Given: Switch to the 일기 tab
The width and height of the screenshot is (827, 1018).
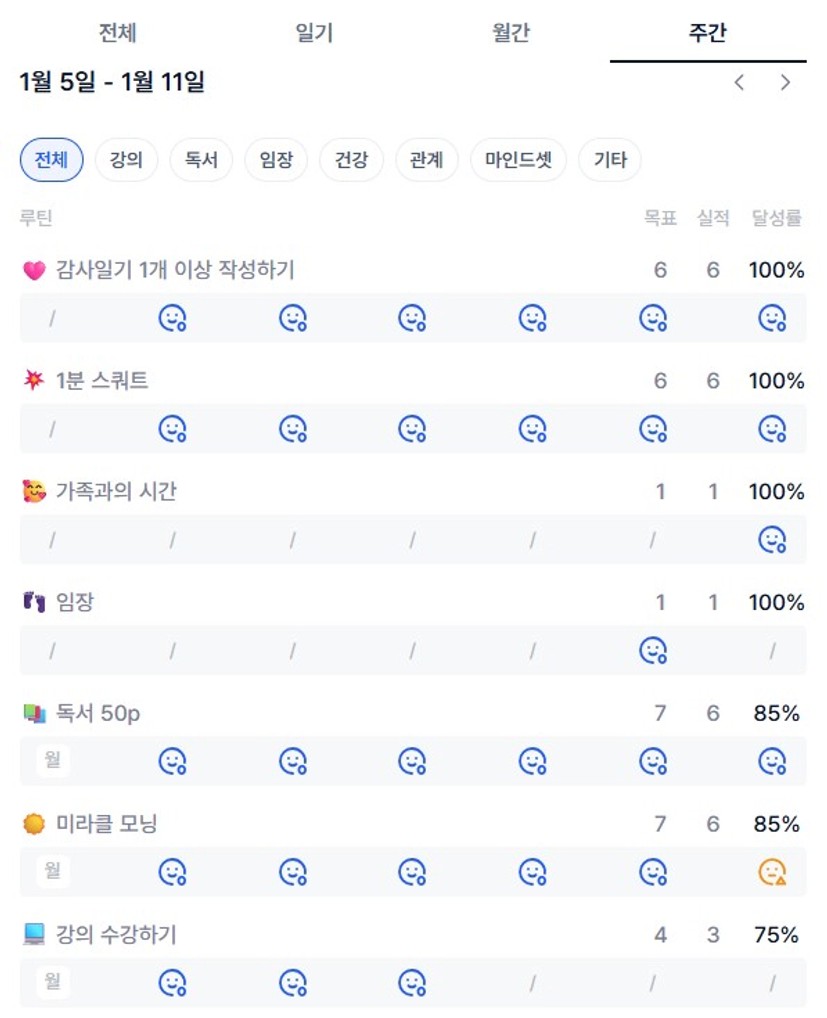Looking at the screenshot, I should 314,33.
